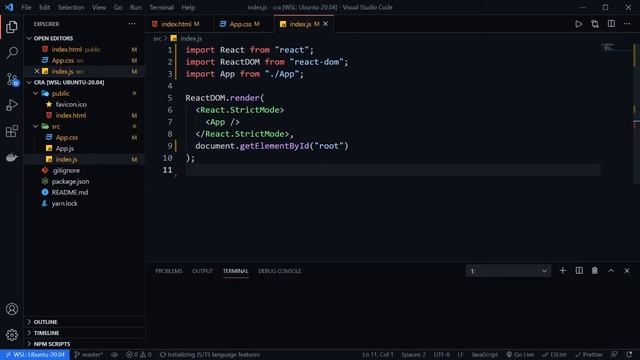Open the Edit menu
The width and height of the screenshot is (640, 360).
[x=44, y=7]
